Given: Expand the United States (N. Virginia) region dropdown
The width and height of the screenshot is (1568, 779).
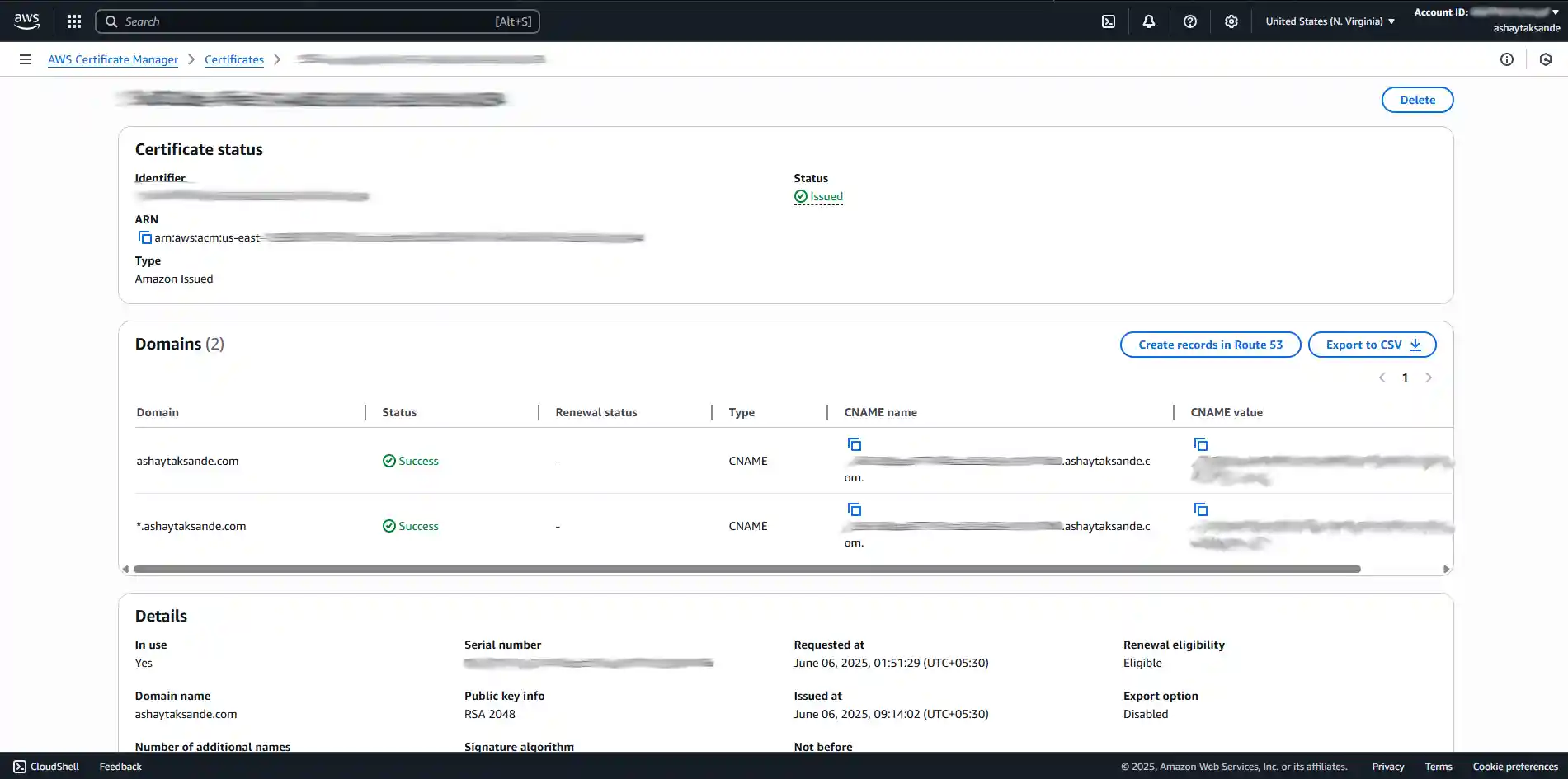Looking at the screenshot, I should click(x=1330, y=21).
